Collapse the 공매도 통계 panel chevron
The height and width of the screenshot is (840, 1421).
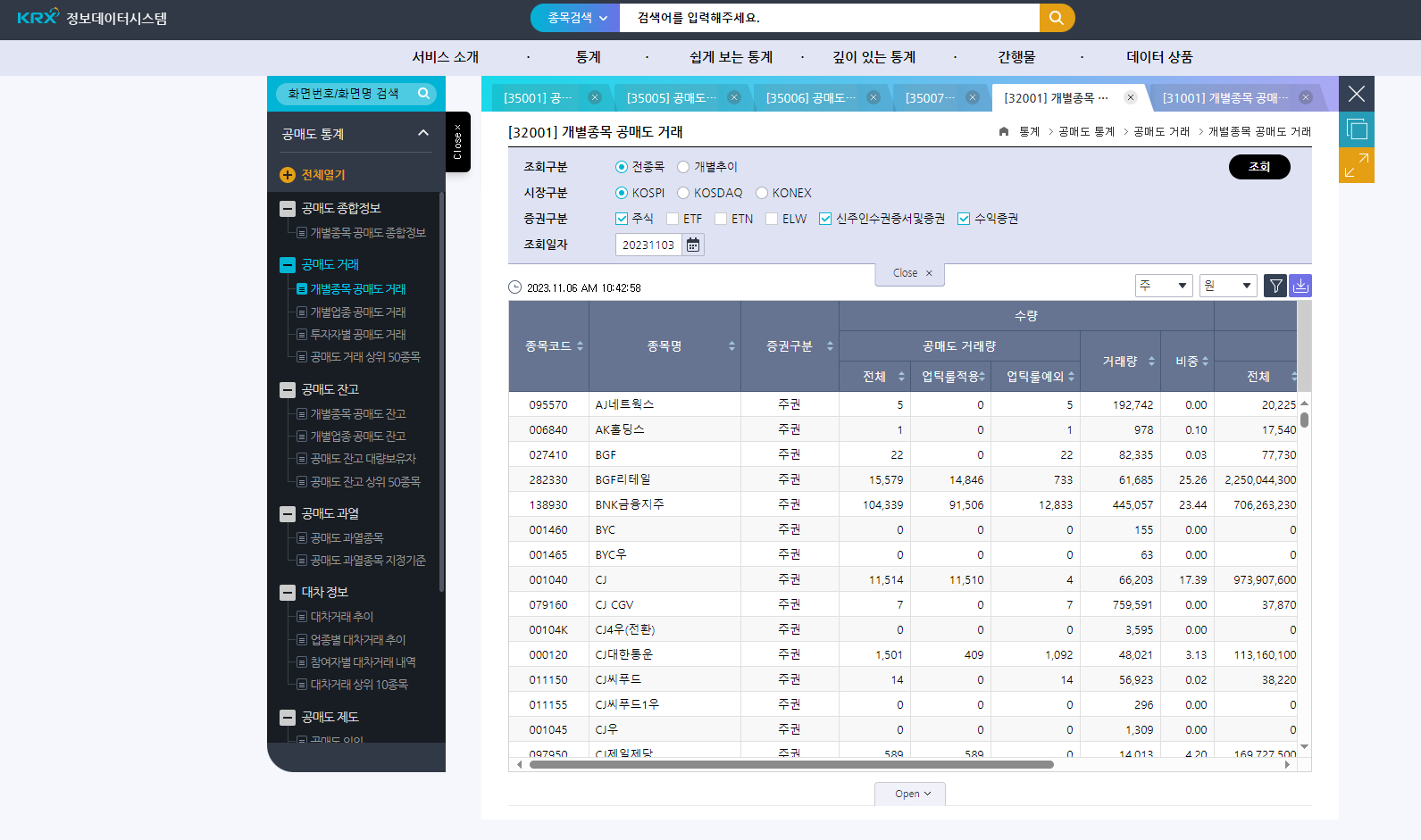pyautogui.click(x=423, y=133)
